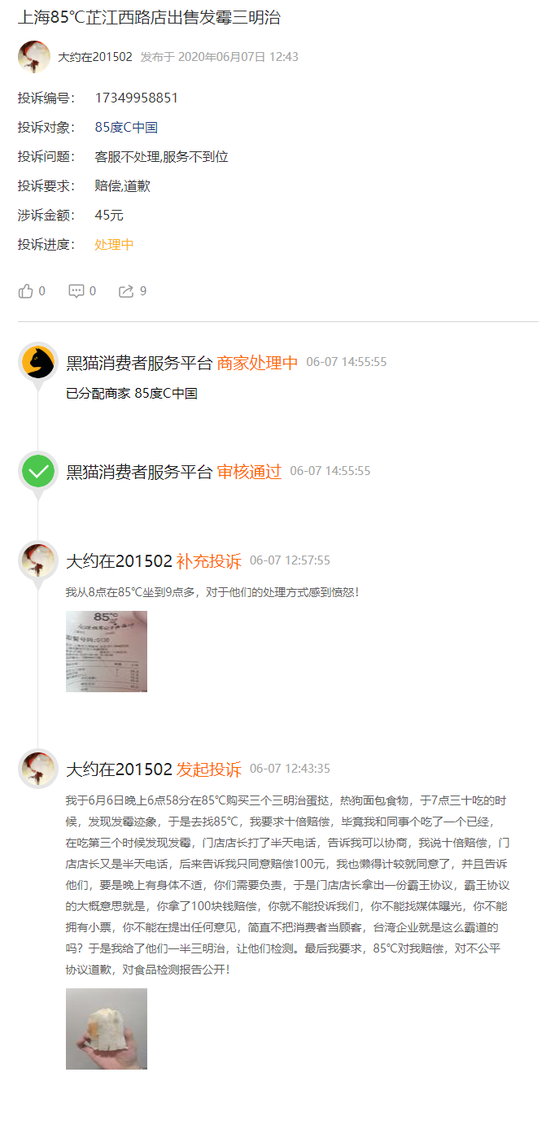Click 黑猫消费者服务平台 name in first timeline entry
The image size is (550, 1129).
pyautogui.click(x=139, y=363)
